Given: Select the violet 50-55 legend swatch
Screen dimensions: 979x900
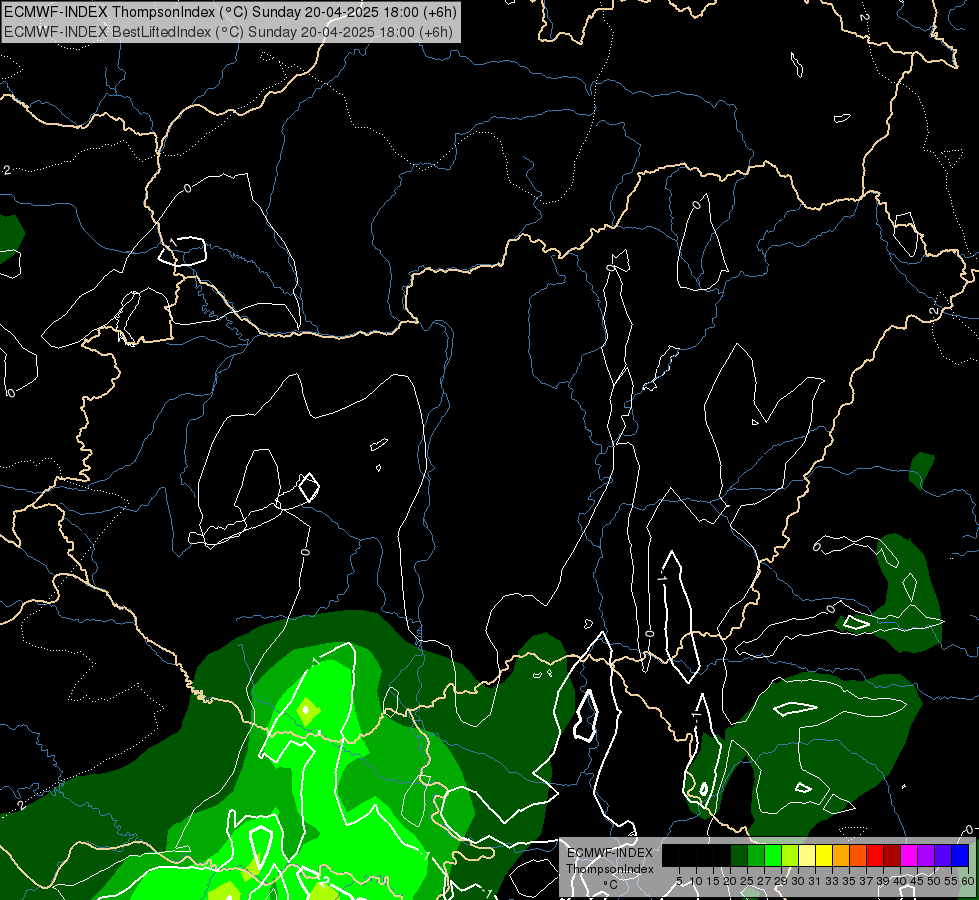Looking at the screenshot, I should coord(943,855).
